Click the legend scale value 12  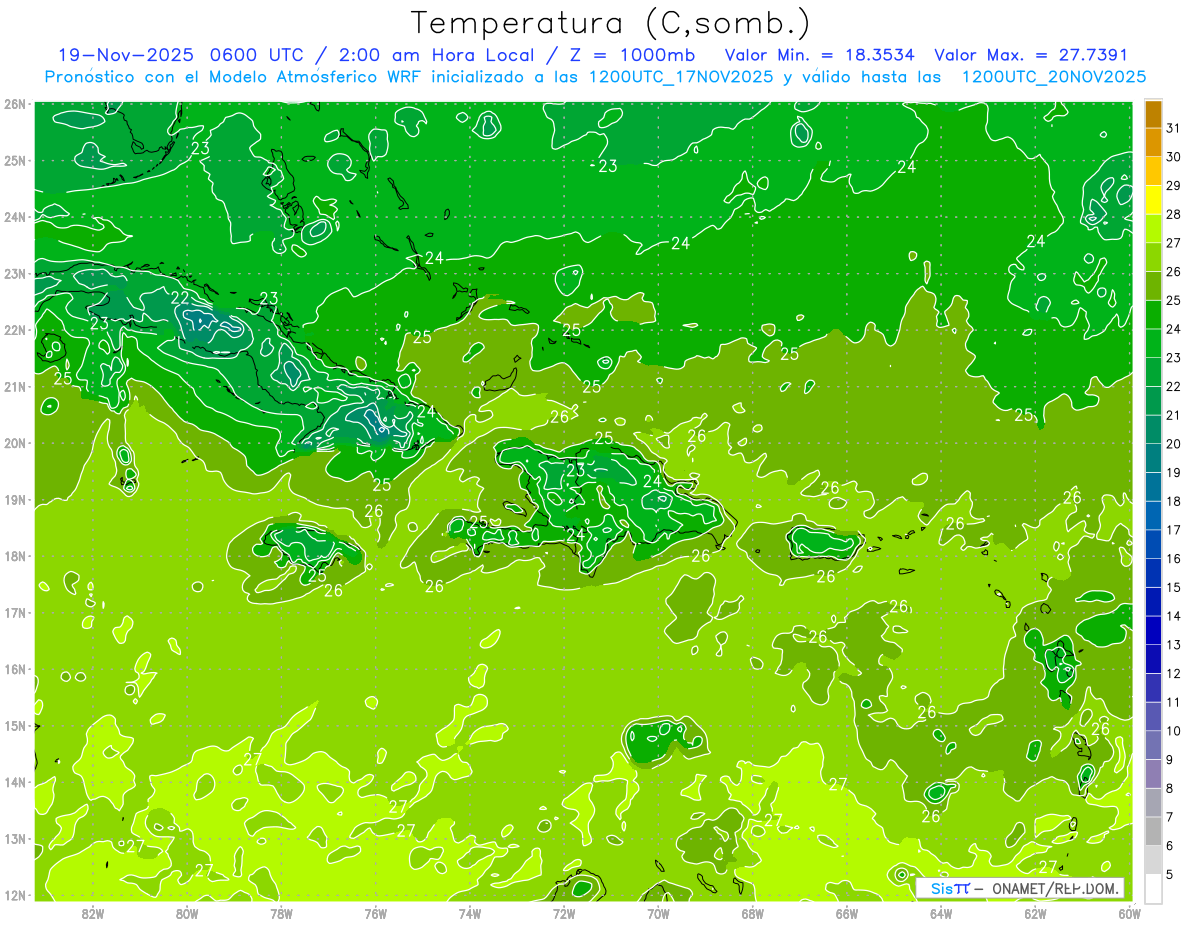[1174, 673]
